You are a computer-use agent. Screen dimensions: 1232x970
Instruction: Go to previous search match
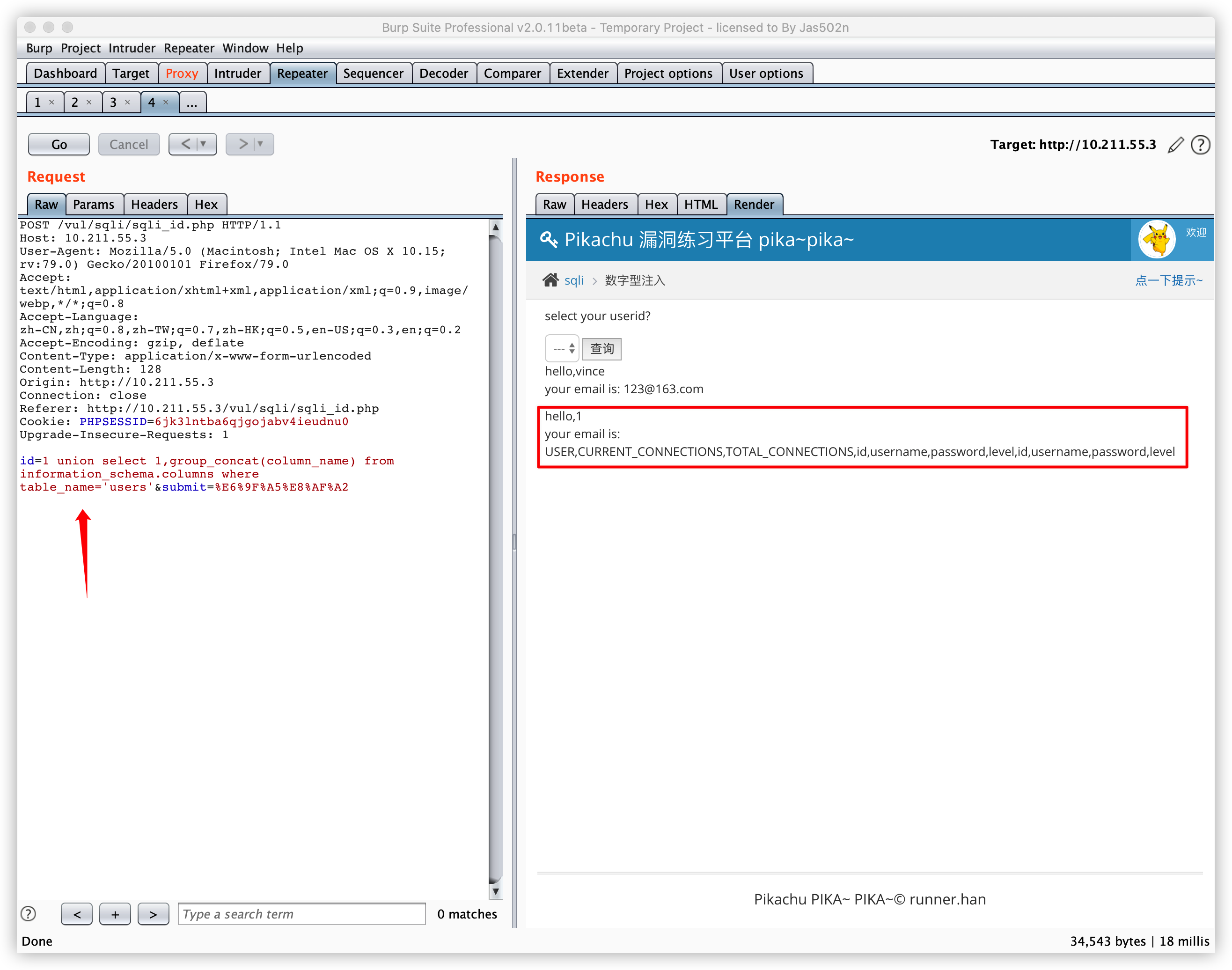coord(77,914)
